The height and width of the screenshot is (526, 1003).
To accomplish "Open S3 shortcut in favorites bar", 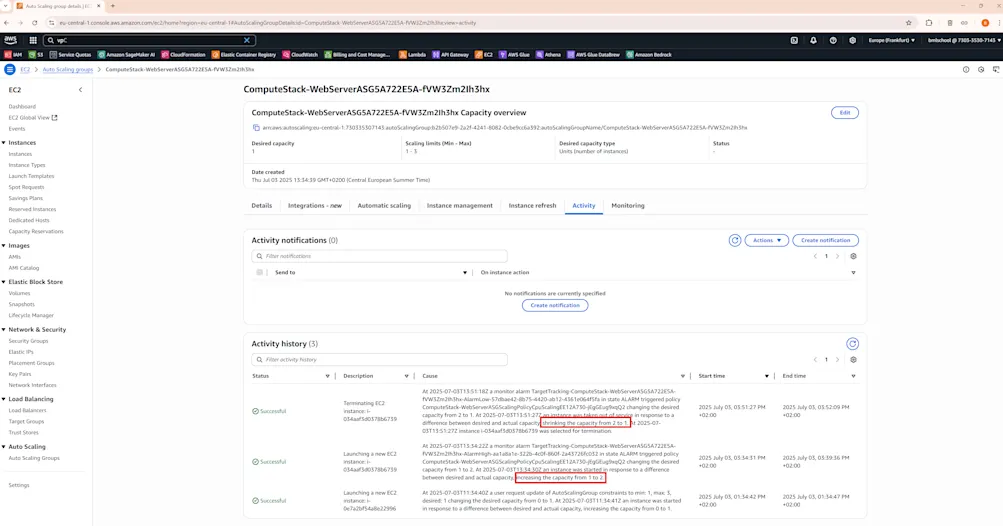I will (x=36, y=55).
